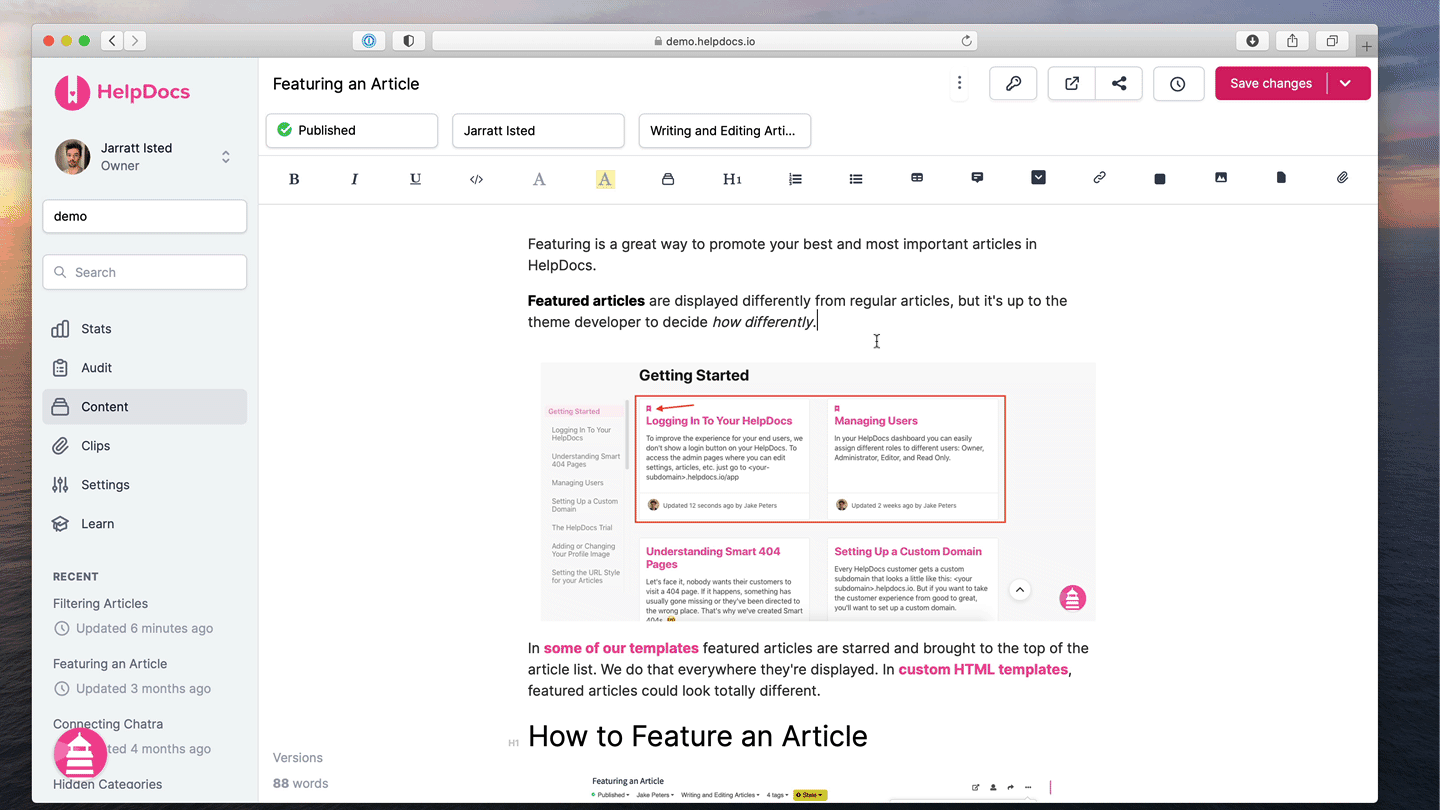The width and height of the screenshot is (1440, 810).
Task: Click the share article icon
Action: pyautogui.click(x=1119, y=84)
